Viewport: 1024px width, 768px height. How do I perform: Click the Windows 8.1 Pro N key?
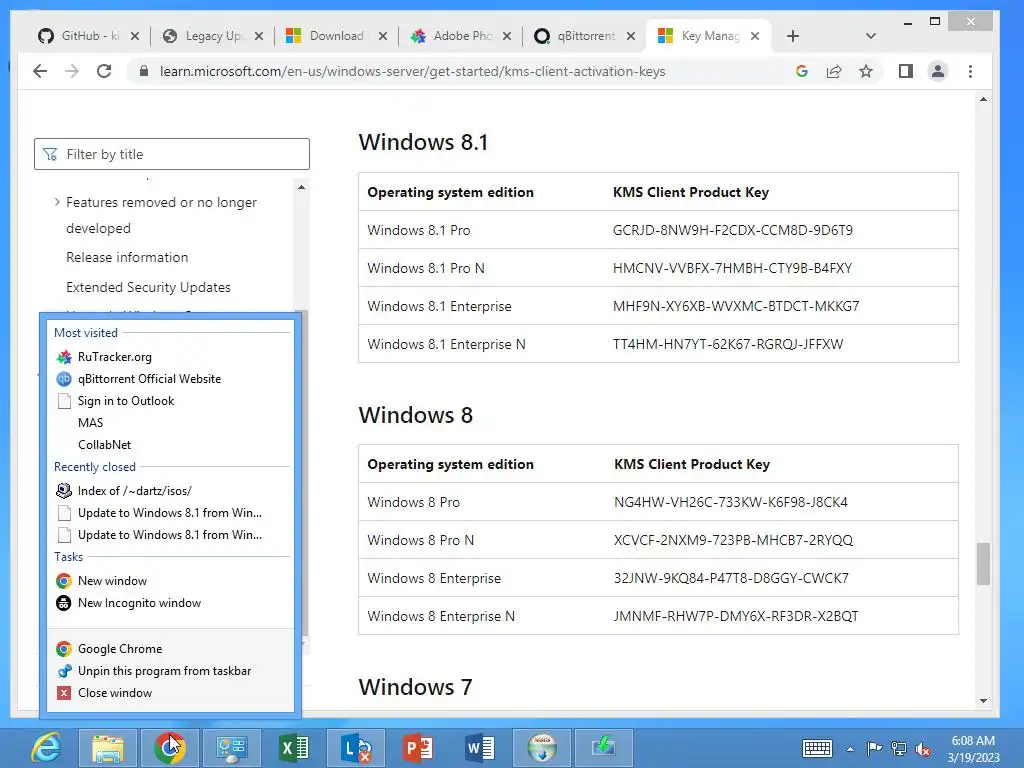(x=732, y=268)
